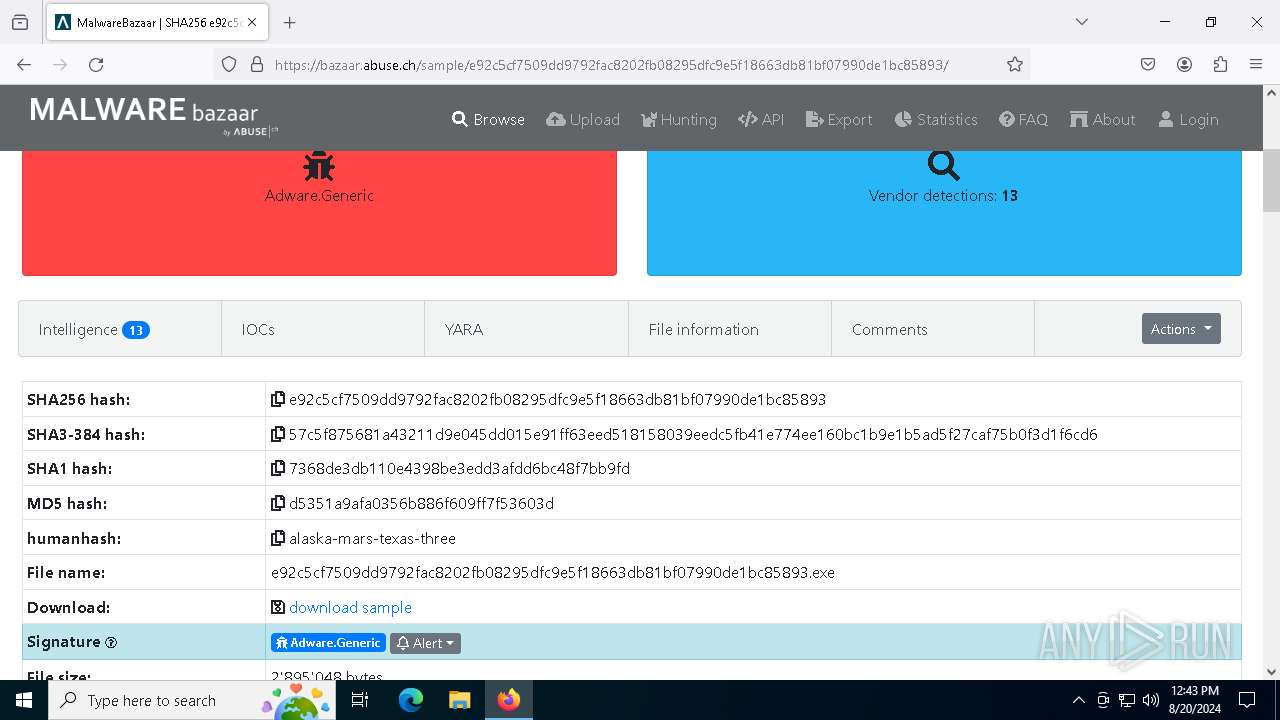Viewport: 1280px width, 720px height.
Task: Open the File information tab
Action: click(730, 329)
